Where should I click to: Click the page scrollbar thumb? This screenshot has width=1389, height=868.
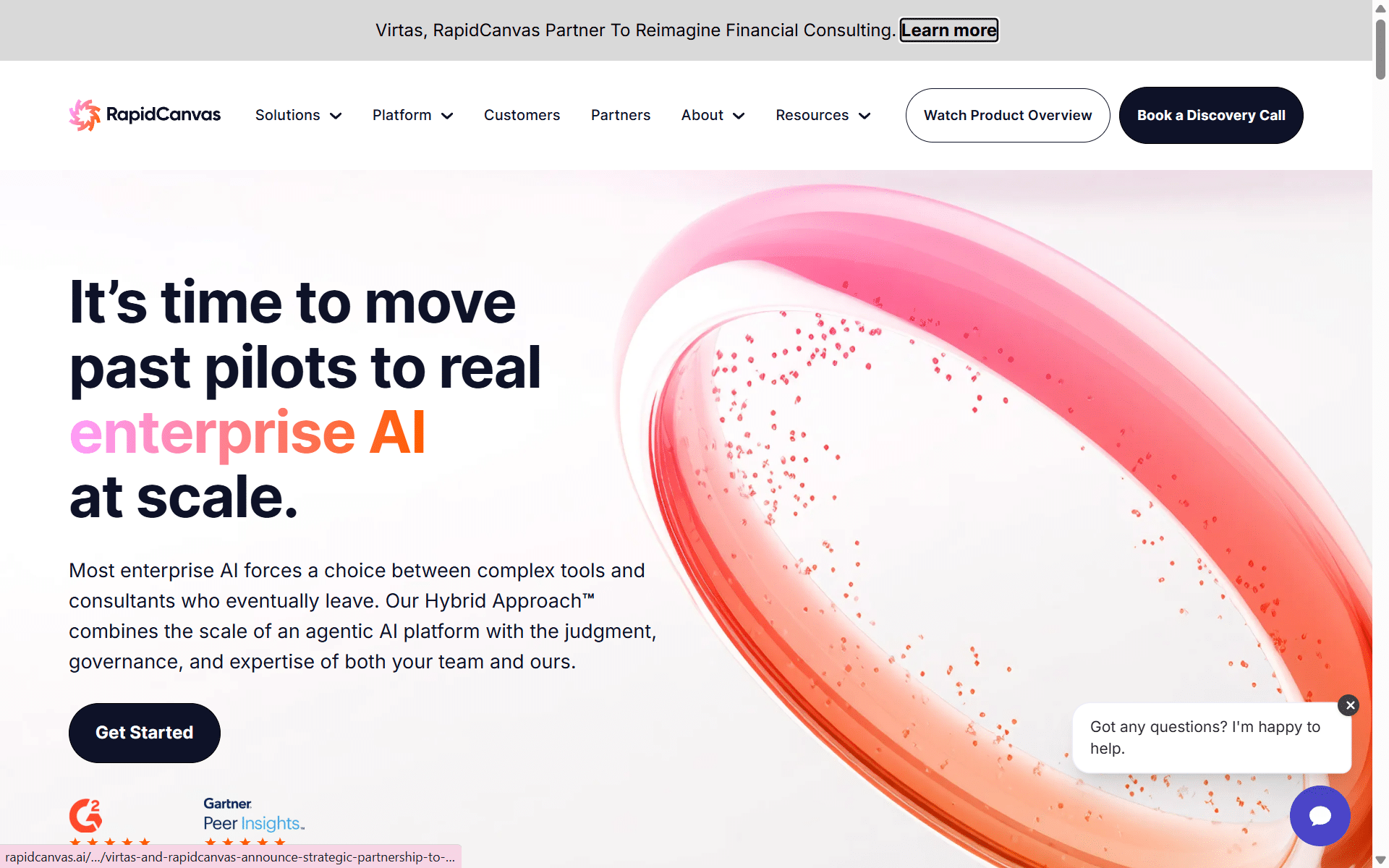pos(1380,49)
